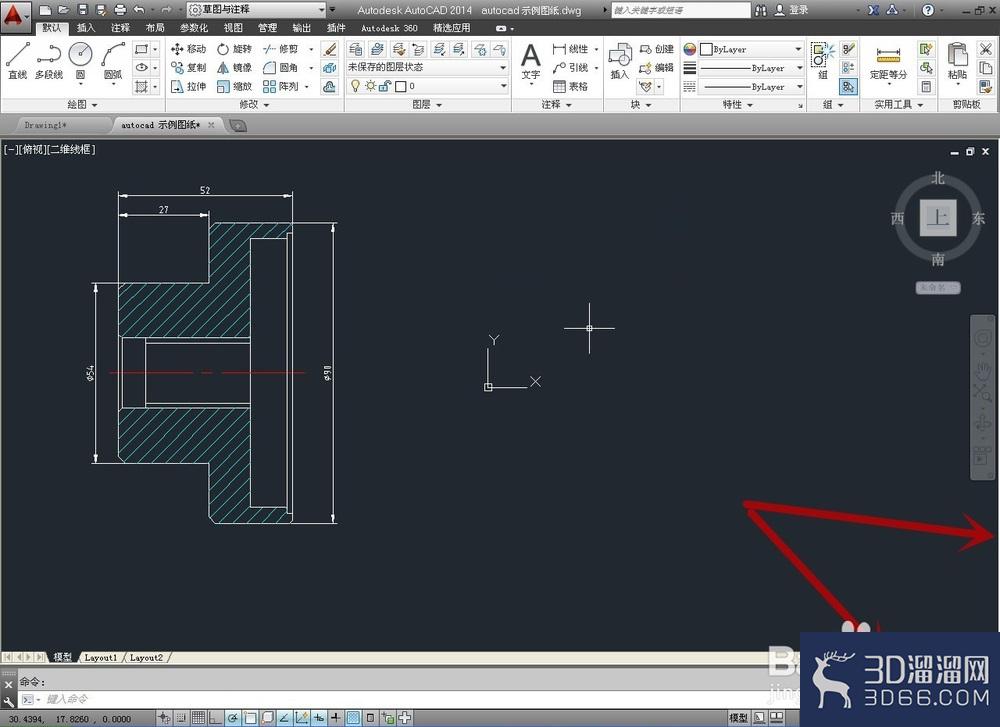The image size is (1000, 727).
Task: Click the Insert block (插入) icon
Action: [x=619, y=62]
